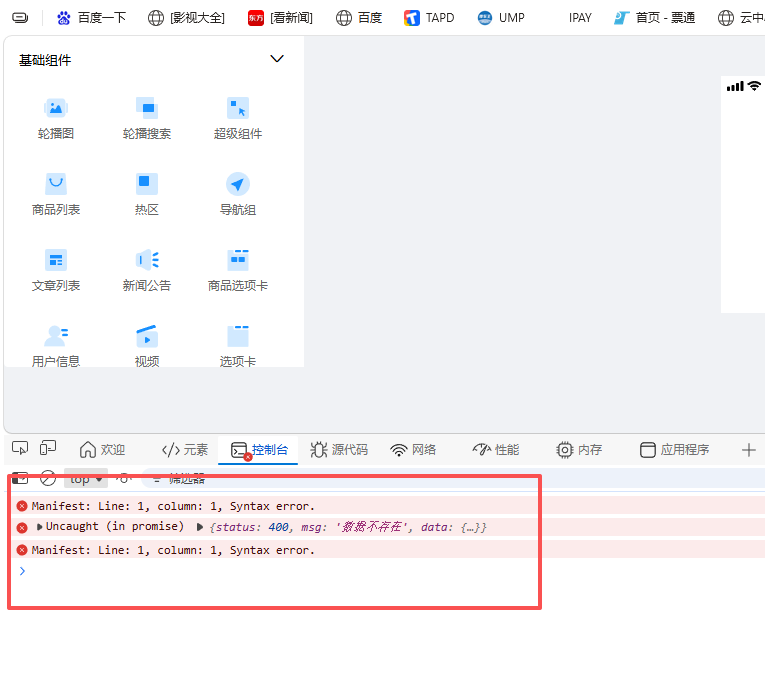The width and height of the screenshot is (765, 692).
Task: Activate the DevTools inspect element picker
Action: point(20,448)
